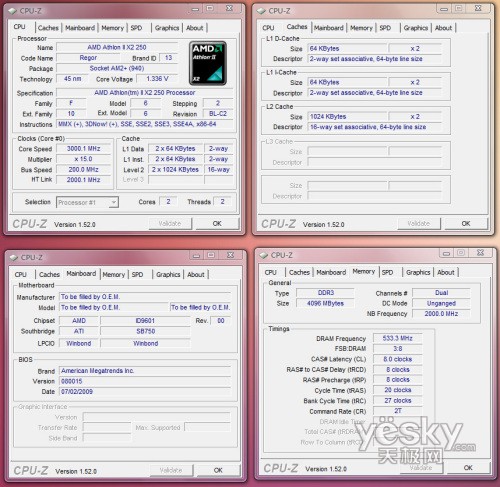Close the Memory tab window

click(480, 253)
